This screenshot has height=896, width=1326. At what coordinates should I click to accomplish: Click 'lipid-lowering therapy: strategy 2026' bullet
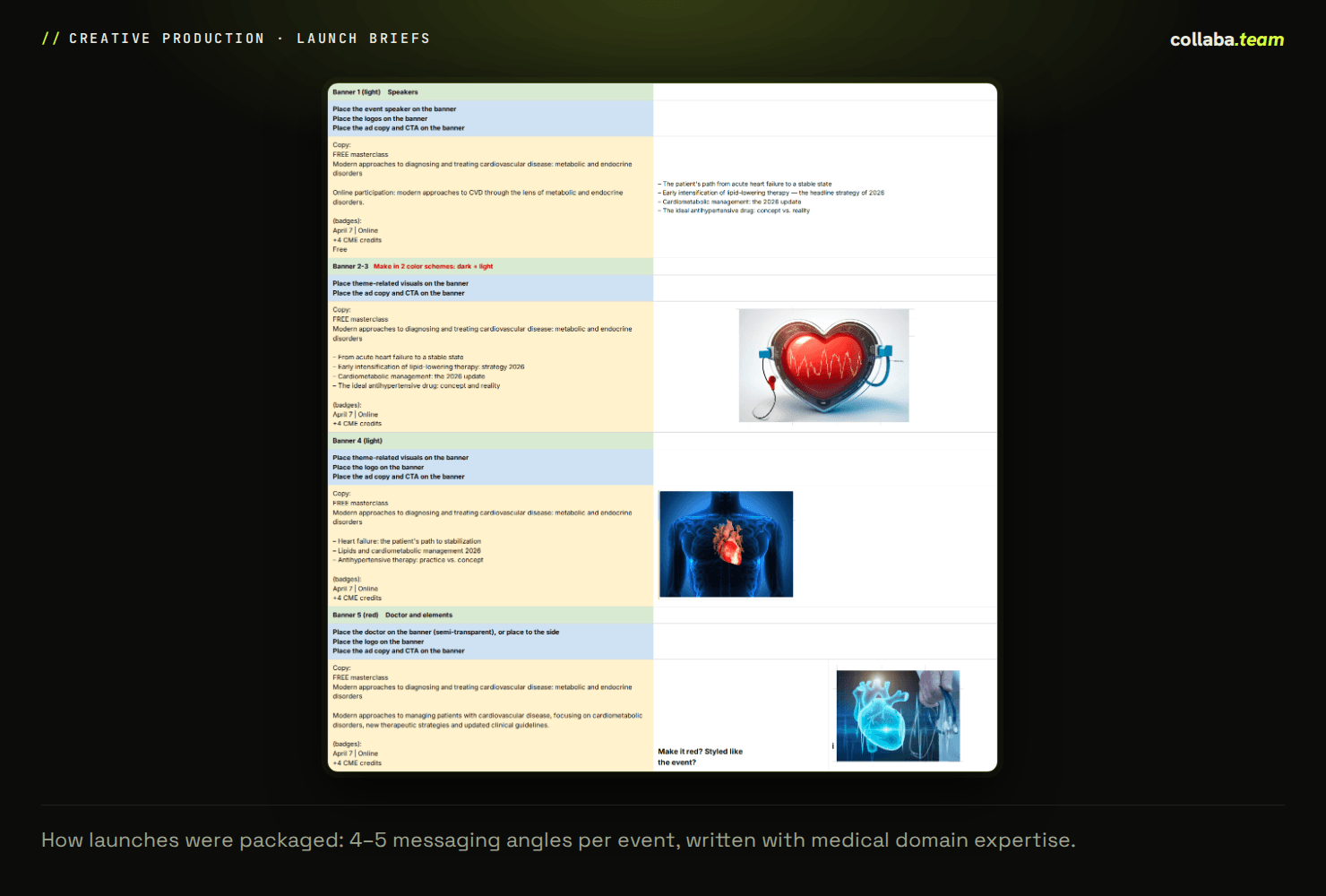pyautogui.click(x=428, y=366)
